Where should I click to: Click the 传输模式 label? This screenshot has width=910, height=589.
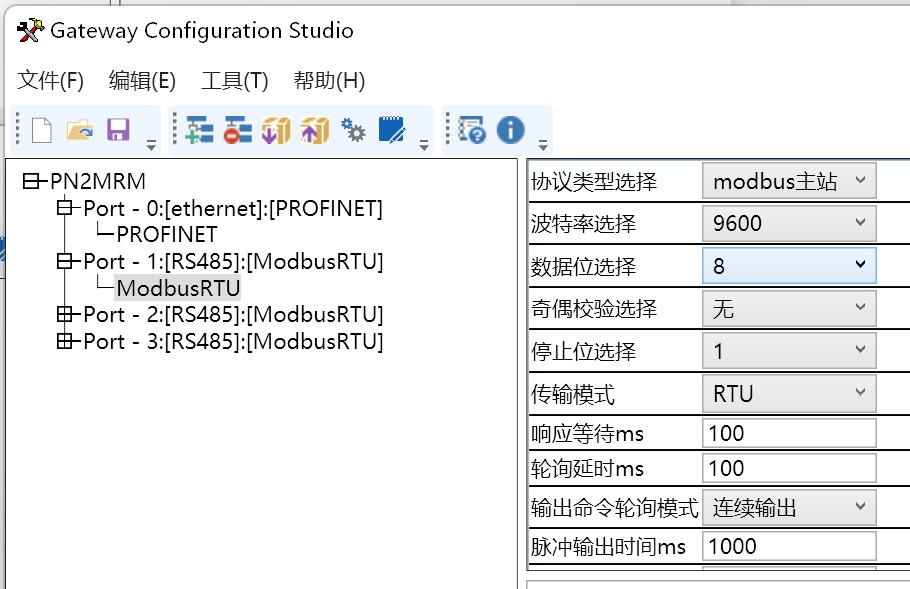[x=573, y=394]
